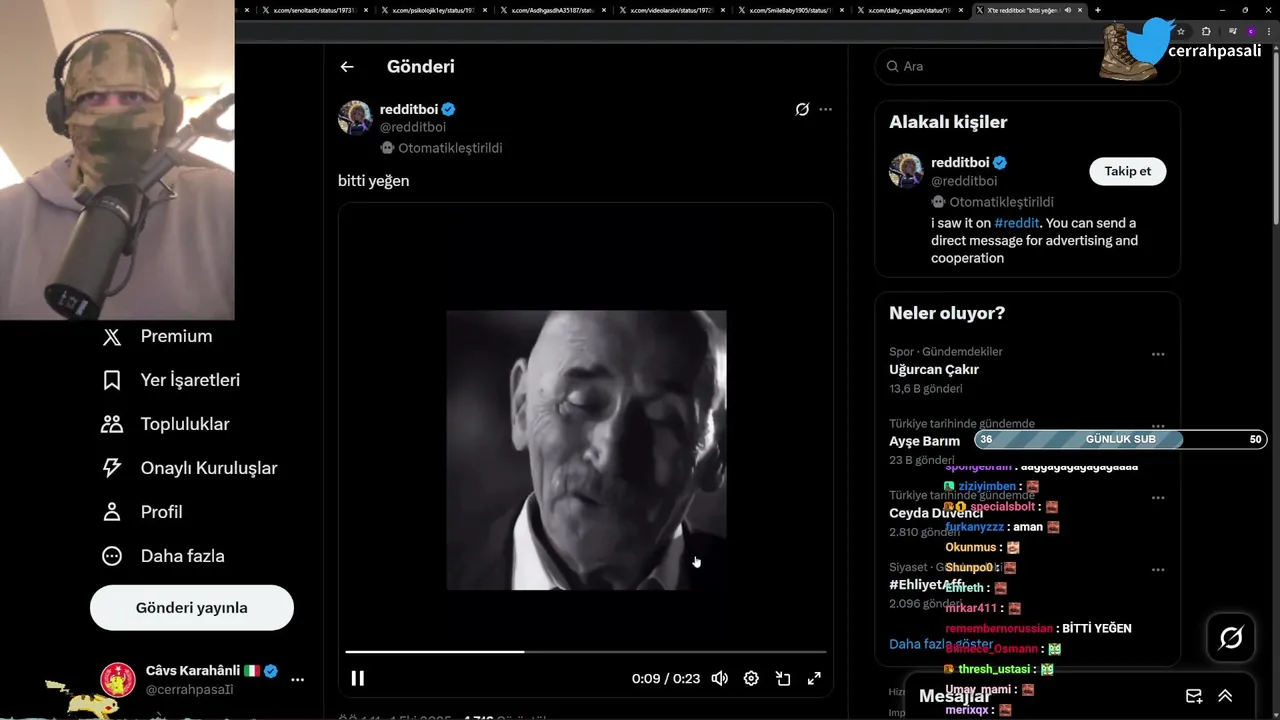
Task: Open Onaylı Kuruluşlar lightning icon
Action: coord(112,468)
